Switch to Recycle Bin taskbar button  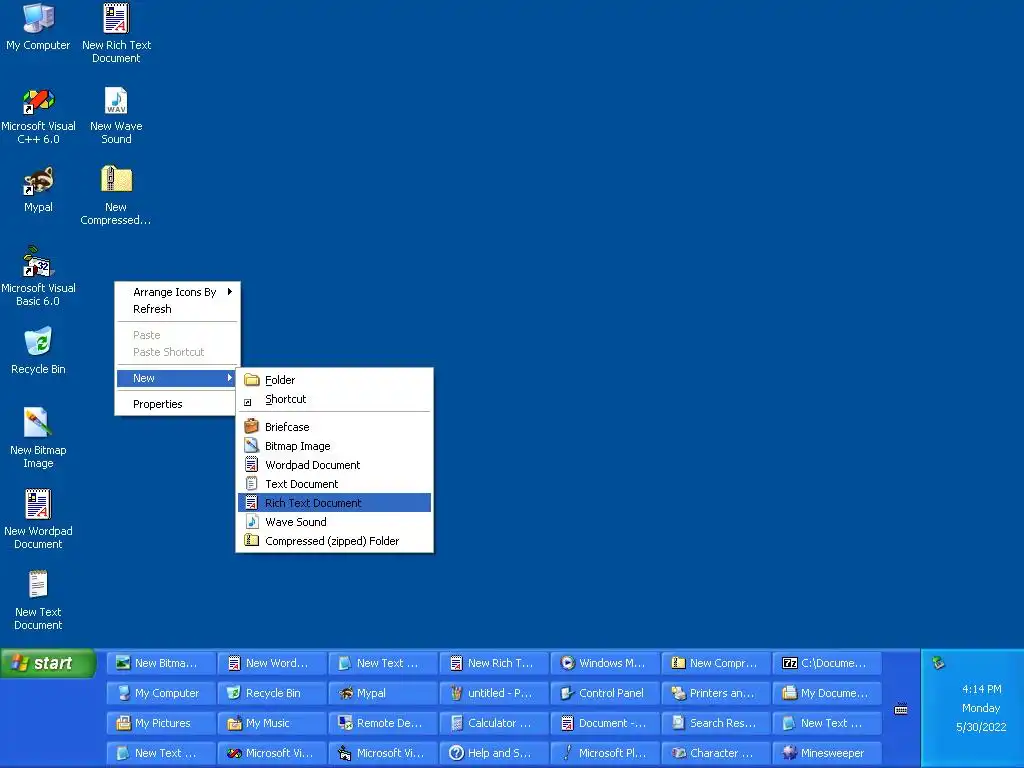pos(272,693)
